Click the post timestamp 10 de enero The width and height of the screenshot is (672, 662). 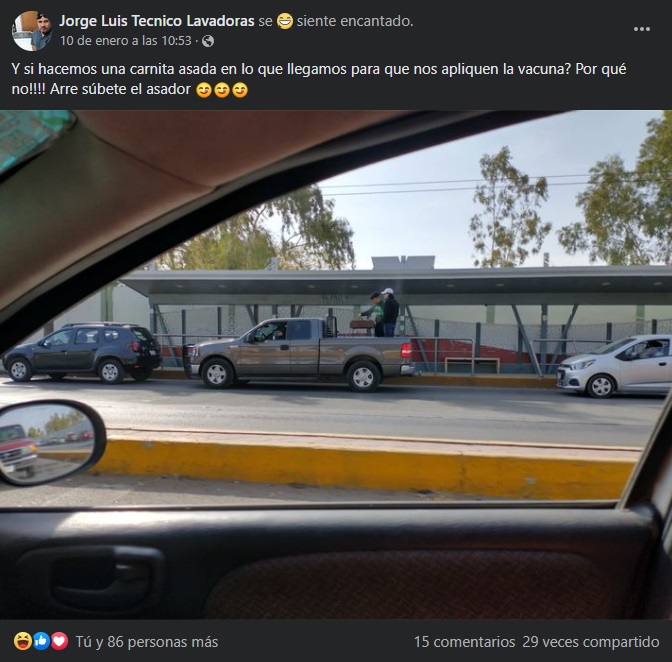[126, 41]
